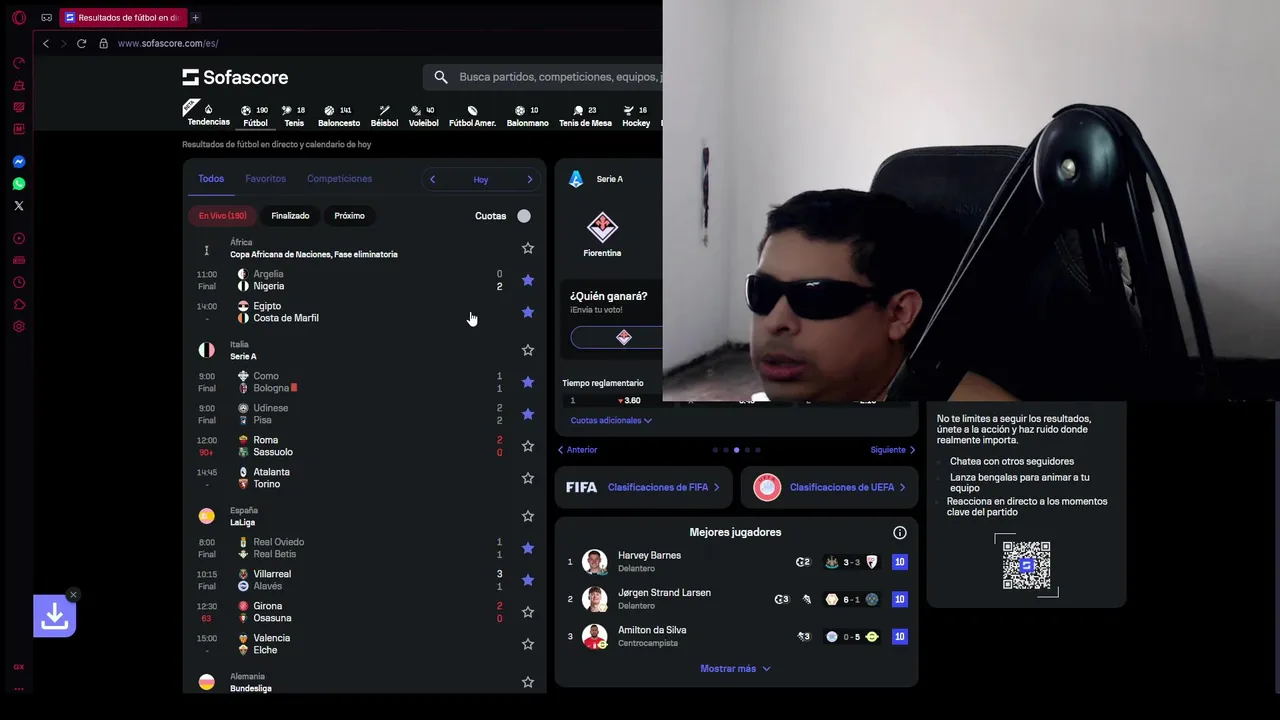1280x720 pixels.
Task: Open the history clock icon in sidebar
Action: click(x=18, y=282)
